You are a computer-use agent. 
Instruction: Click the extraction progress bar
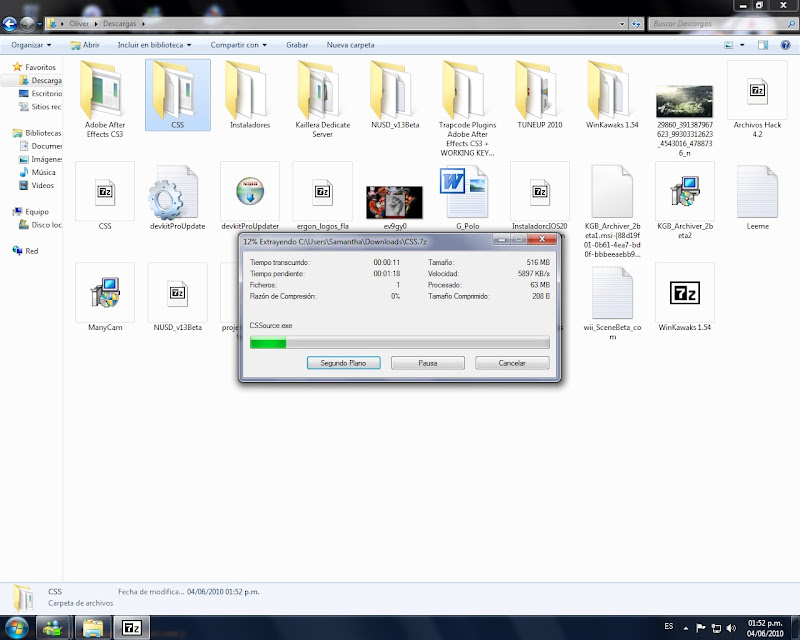pos(399,342)
